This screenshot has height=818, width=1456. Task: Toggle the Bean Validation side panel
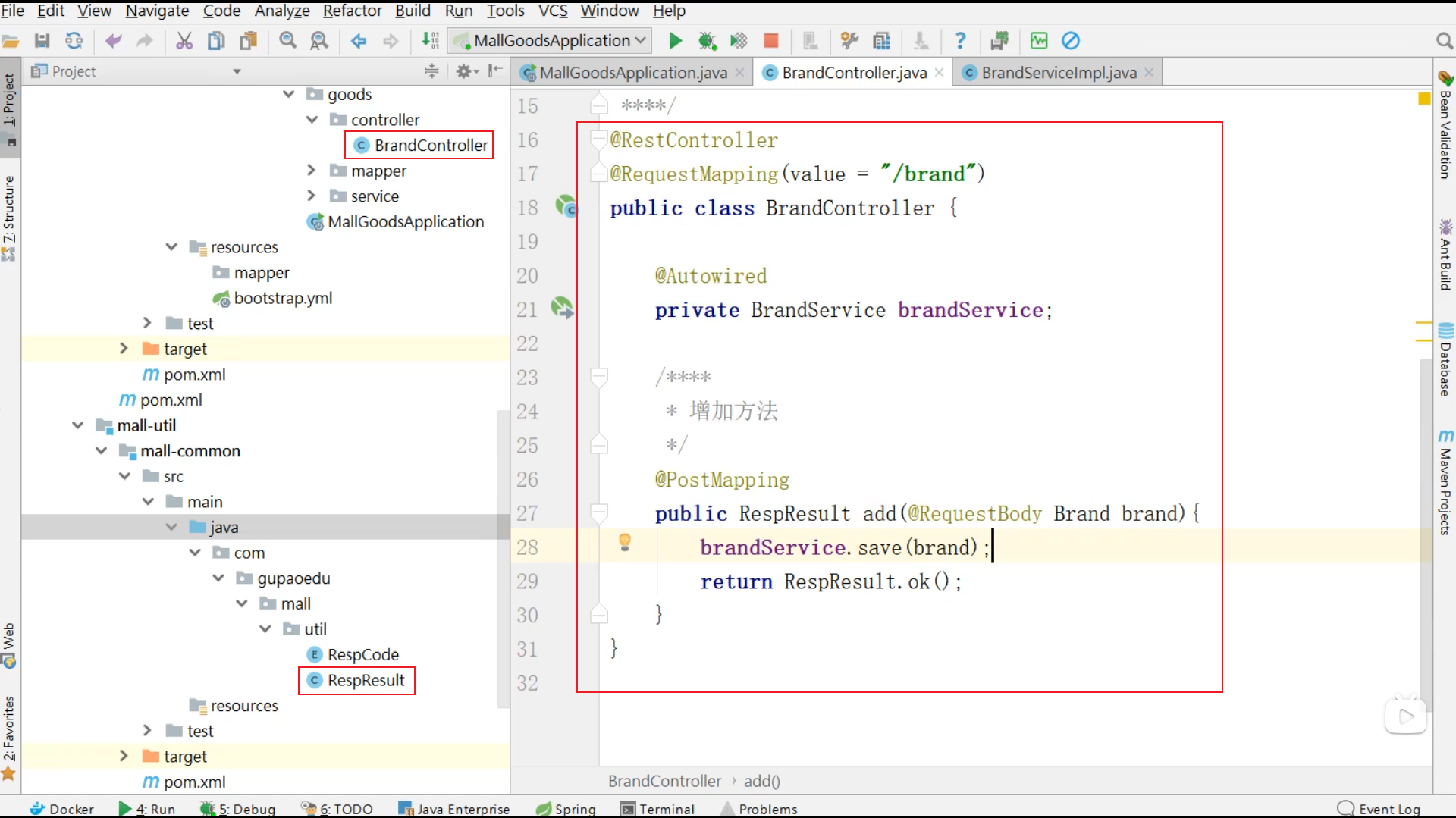pos(1445,126)
